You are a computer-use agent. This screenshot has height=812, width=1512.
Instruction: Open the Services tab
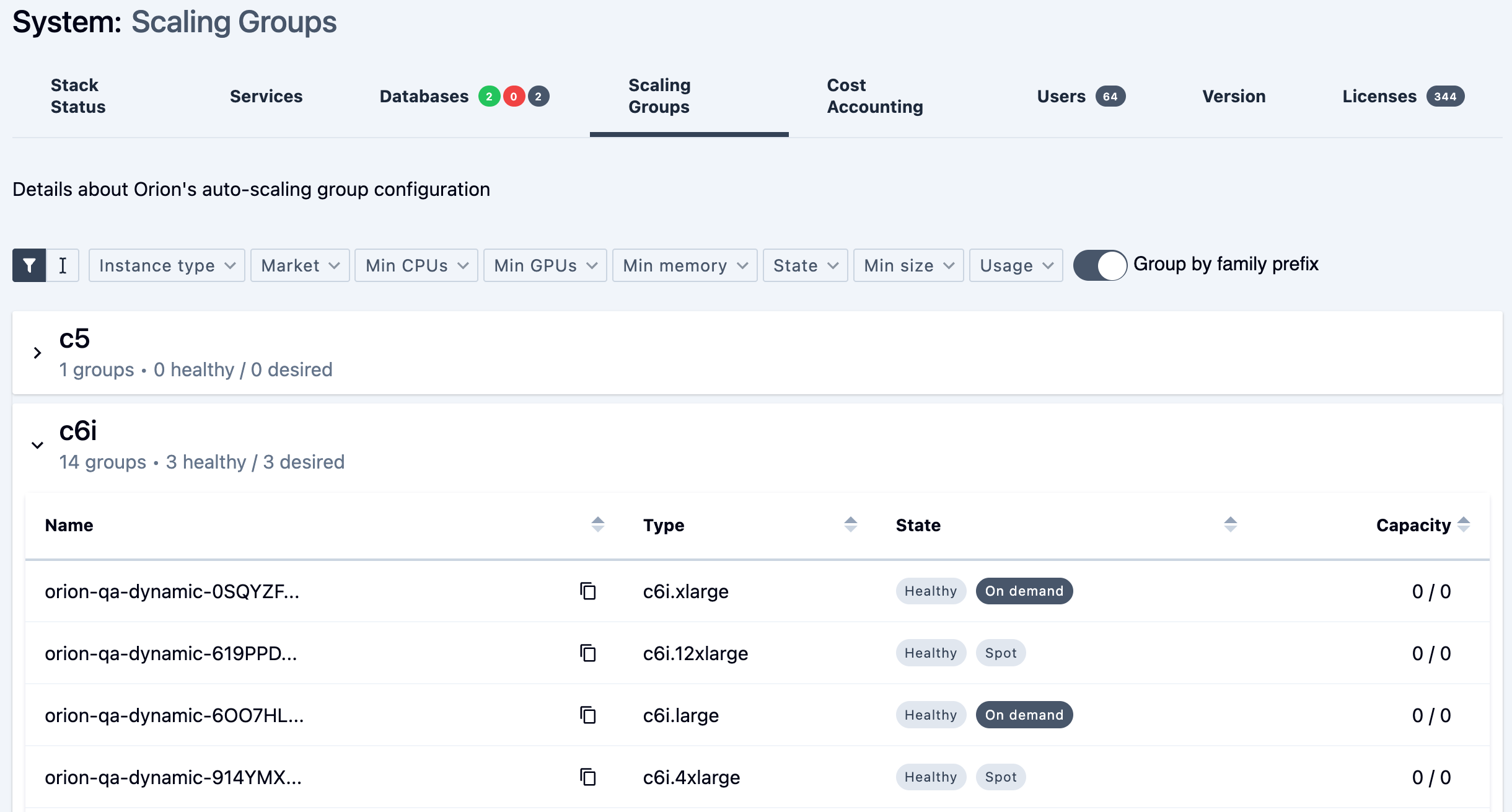click(266, 96)
